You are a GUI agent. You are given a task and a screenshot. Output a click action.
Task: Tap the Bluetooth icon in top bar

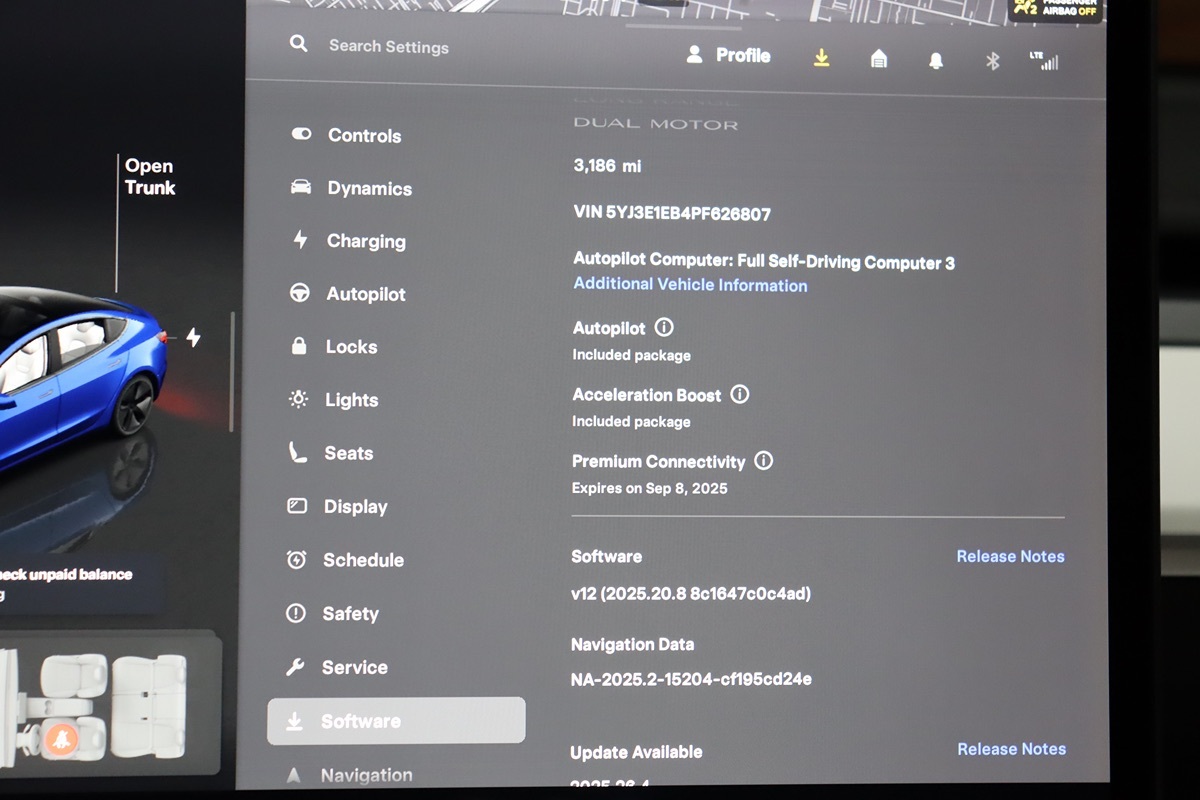993,61
